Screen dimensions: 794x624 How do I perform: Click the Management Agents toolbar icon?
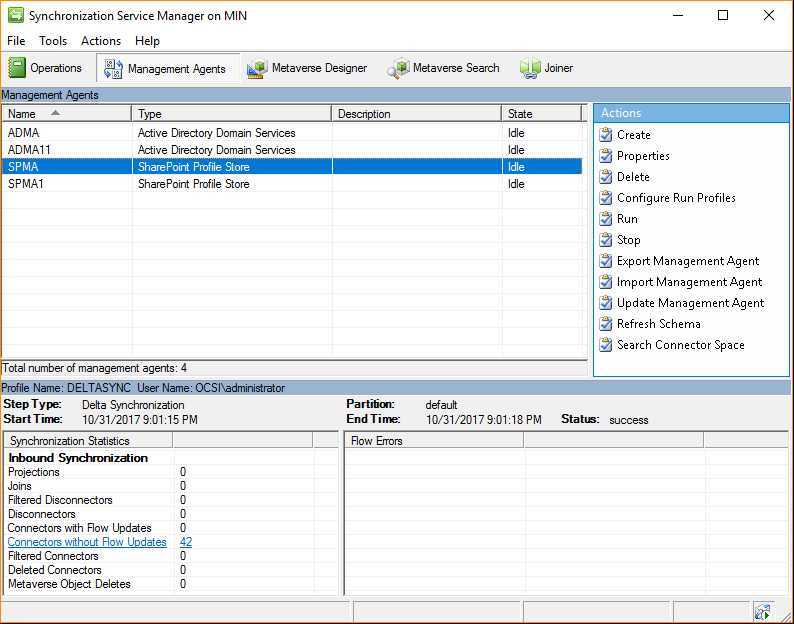113,68
